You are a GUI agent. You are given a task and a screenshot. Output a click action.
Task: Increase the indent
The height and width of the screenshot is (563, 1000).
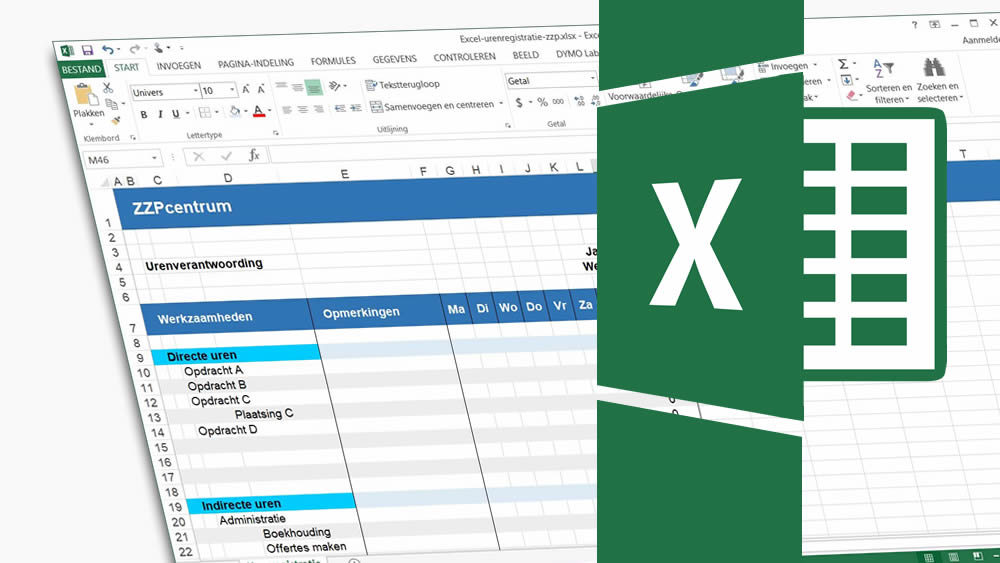(x=356, y=108)
